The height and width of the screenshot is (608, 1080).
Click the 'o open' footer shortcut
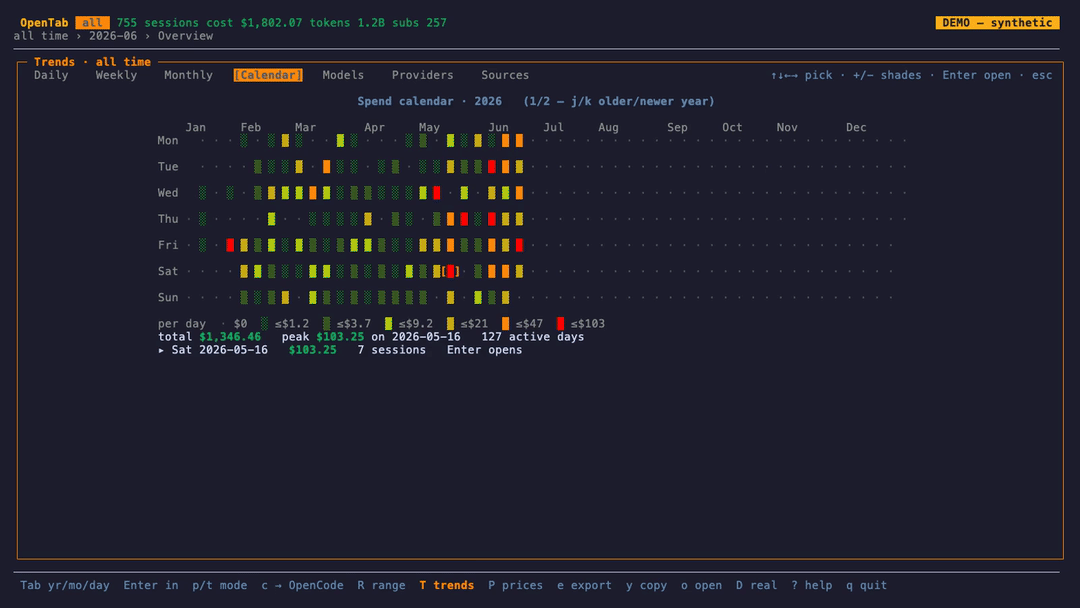point(702,585)
